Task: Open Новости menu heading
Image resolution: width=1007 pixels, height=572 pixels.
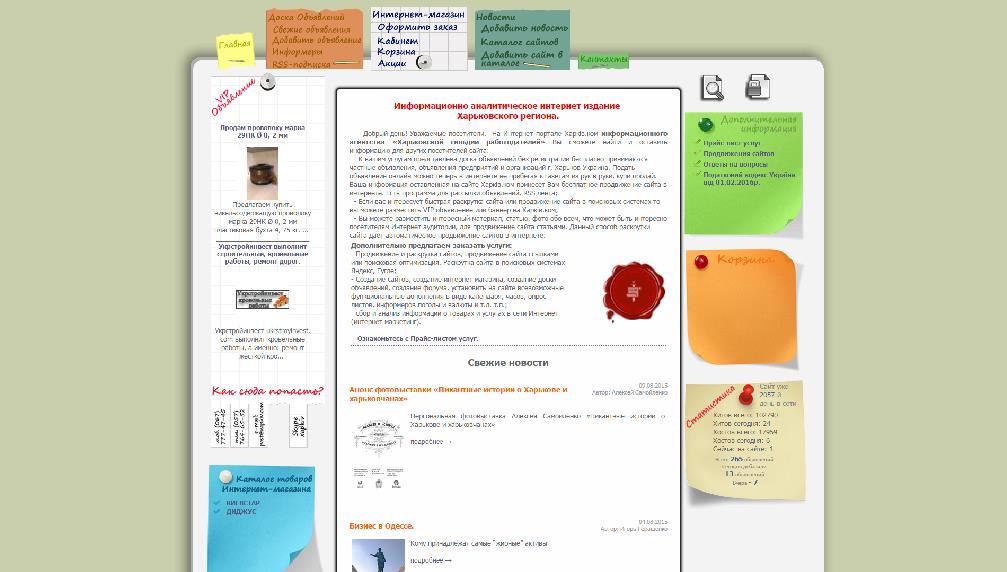Action: click(495, 17)
